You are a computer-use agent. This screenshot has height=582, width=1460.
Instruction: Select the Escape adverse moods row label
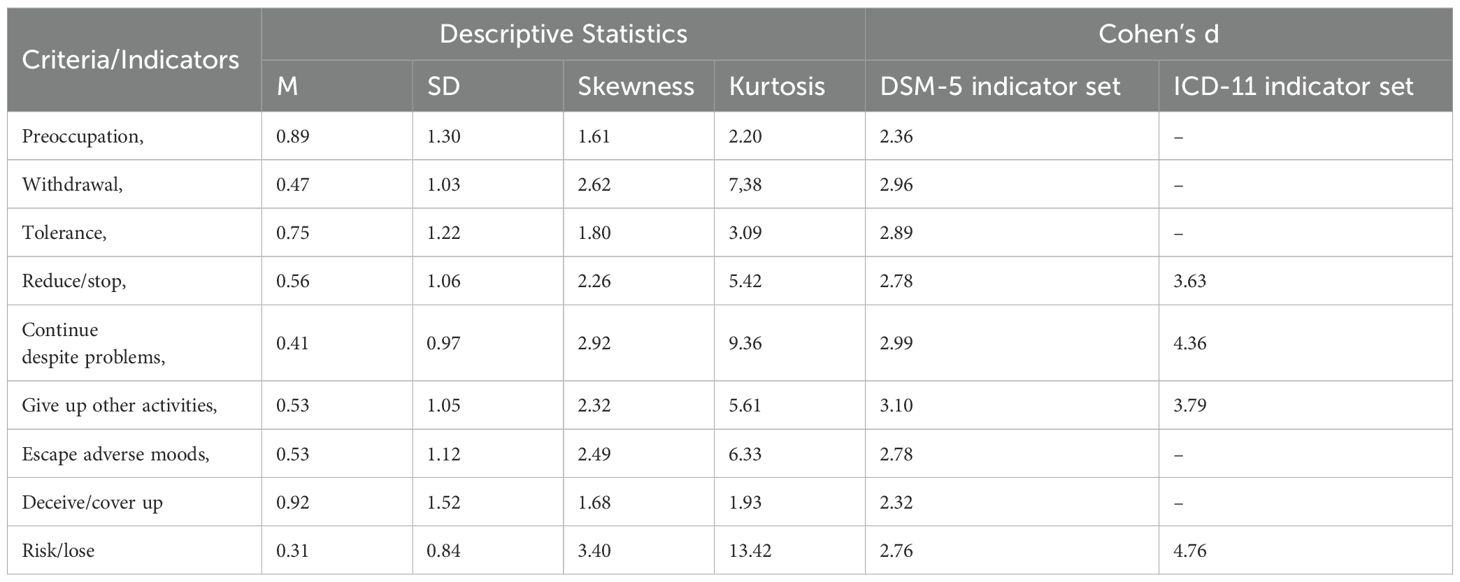tap(114, 453)
